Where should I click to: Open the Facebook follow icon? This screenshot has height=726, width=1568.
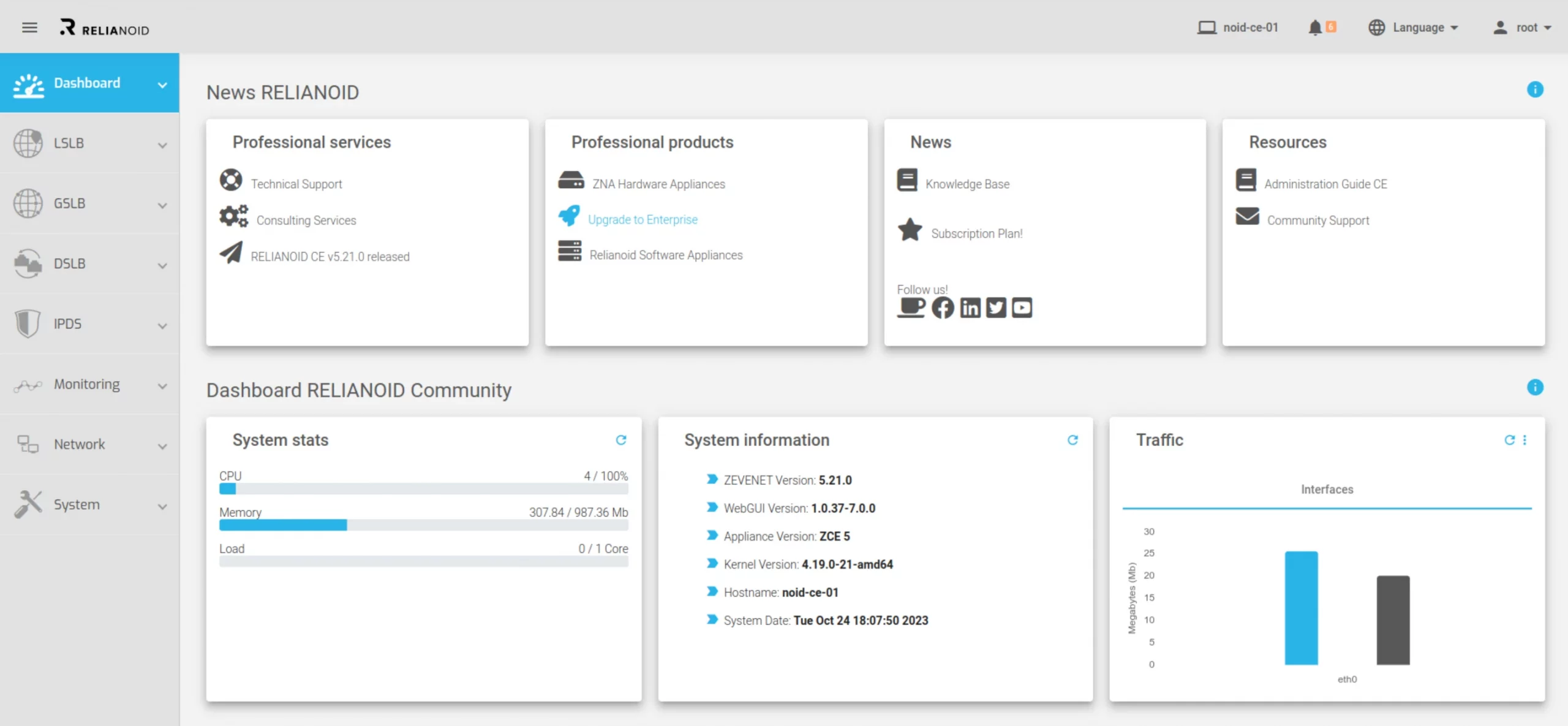tap(943, 308)
